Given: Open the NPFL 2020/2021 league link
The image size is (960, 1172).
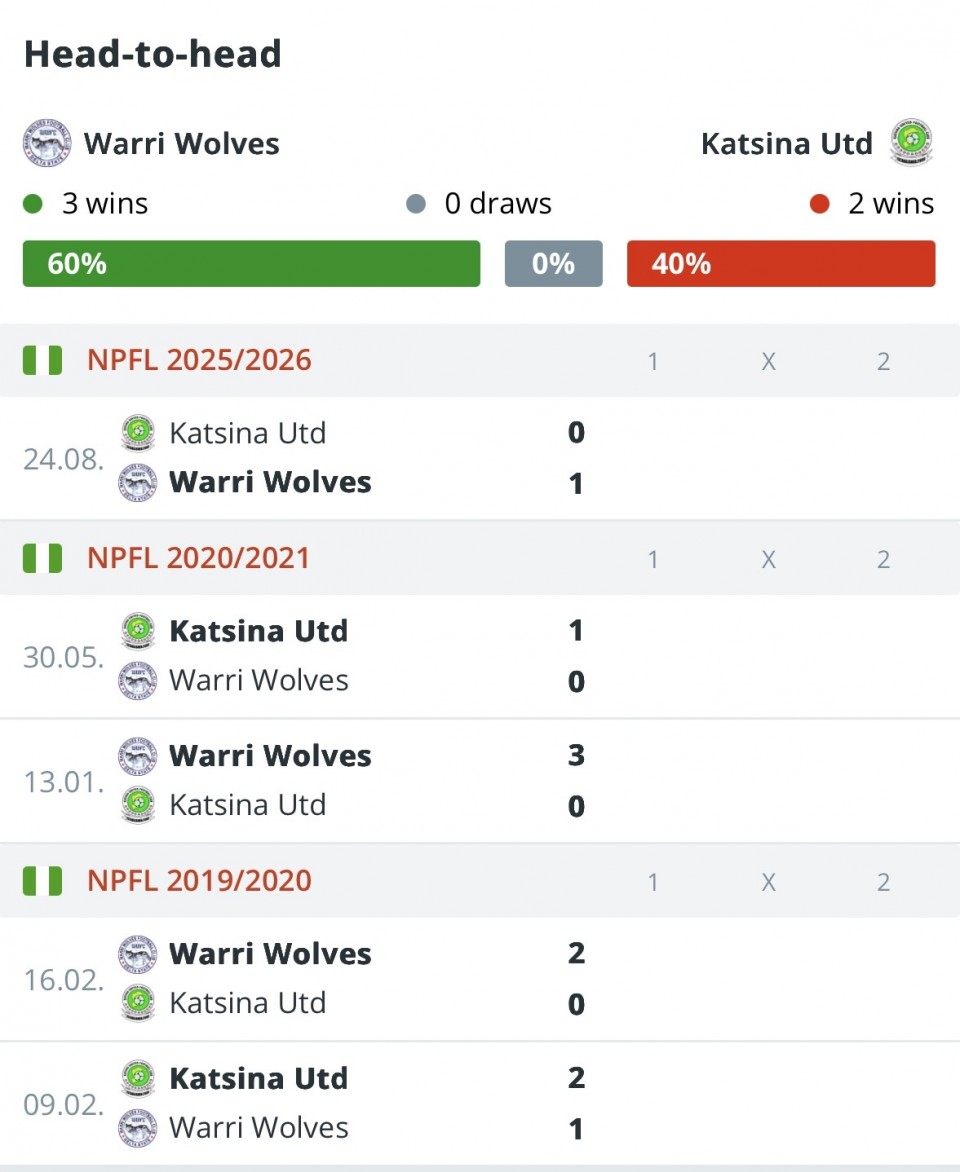Looking at the screenshot, I should tap(199, 558).
